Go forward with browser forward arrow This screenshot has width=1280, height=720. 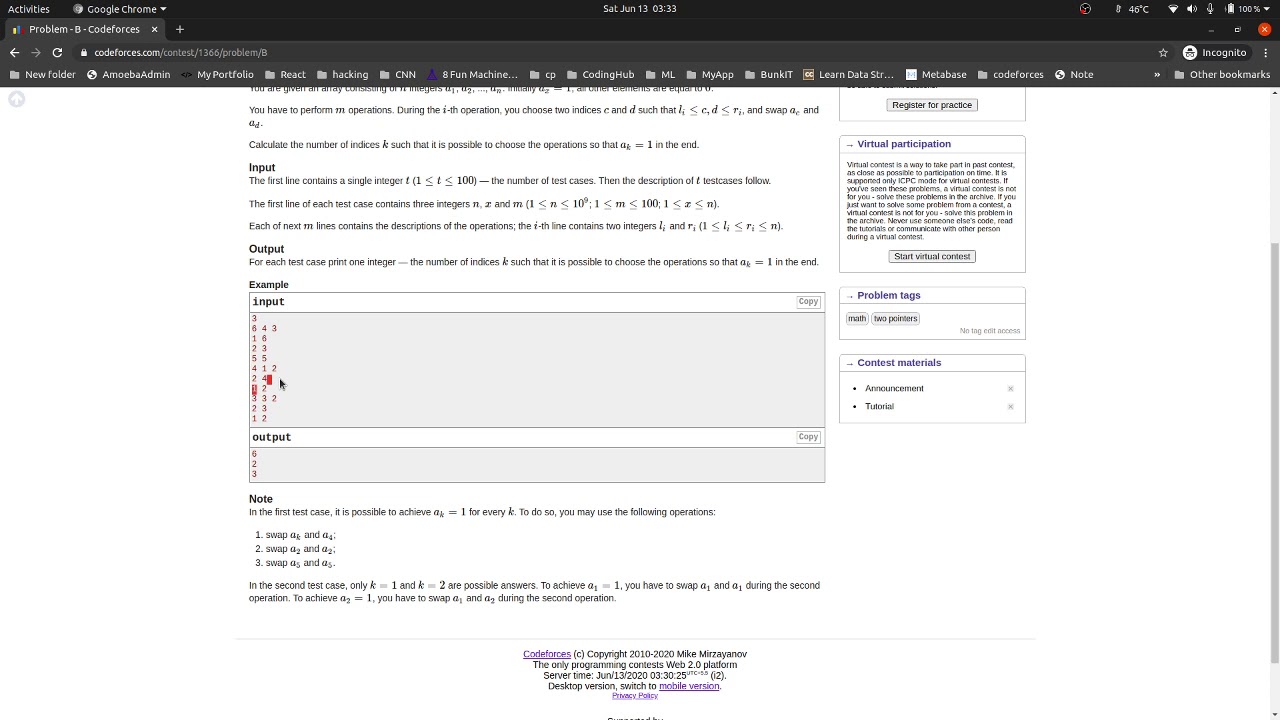coord(36,52)
